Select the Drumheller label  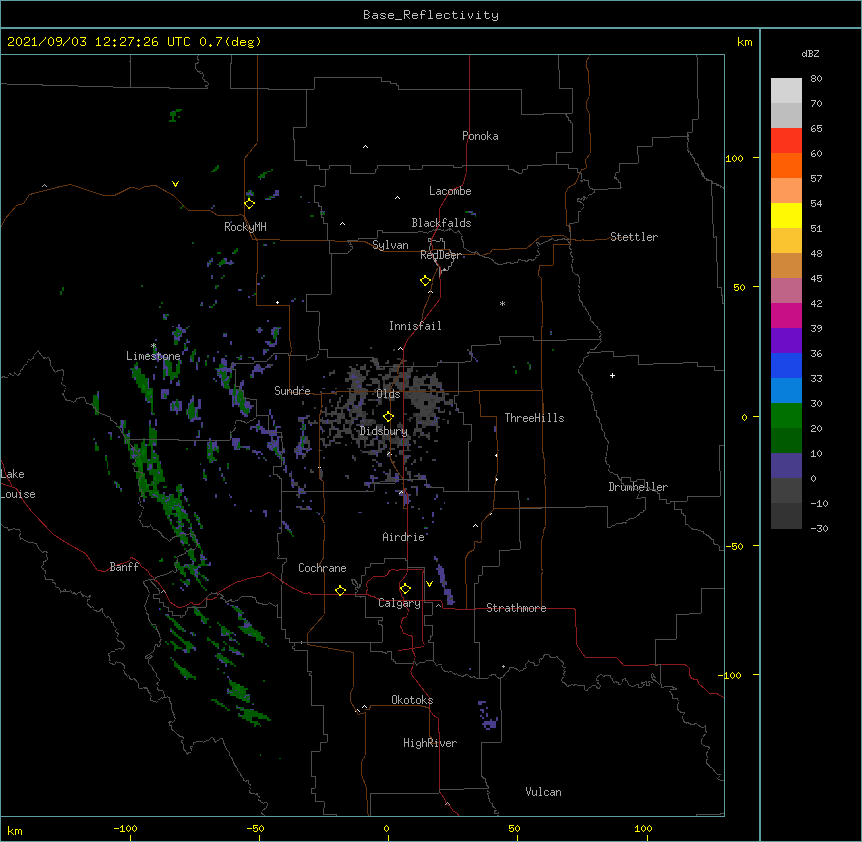point(638,487)
